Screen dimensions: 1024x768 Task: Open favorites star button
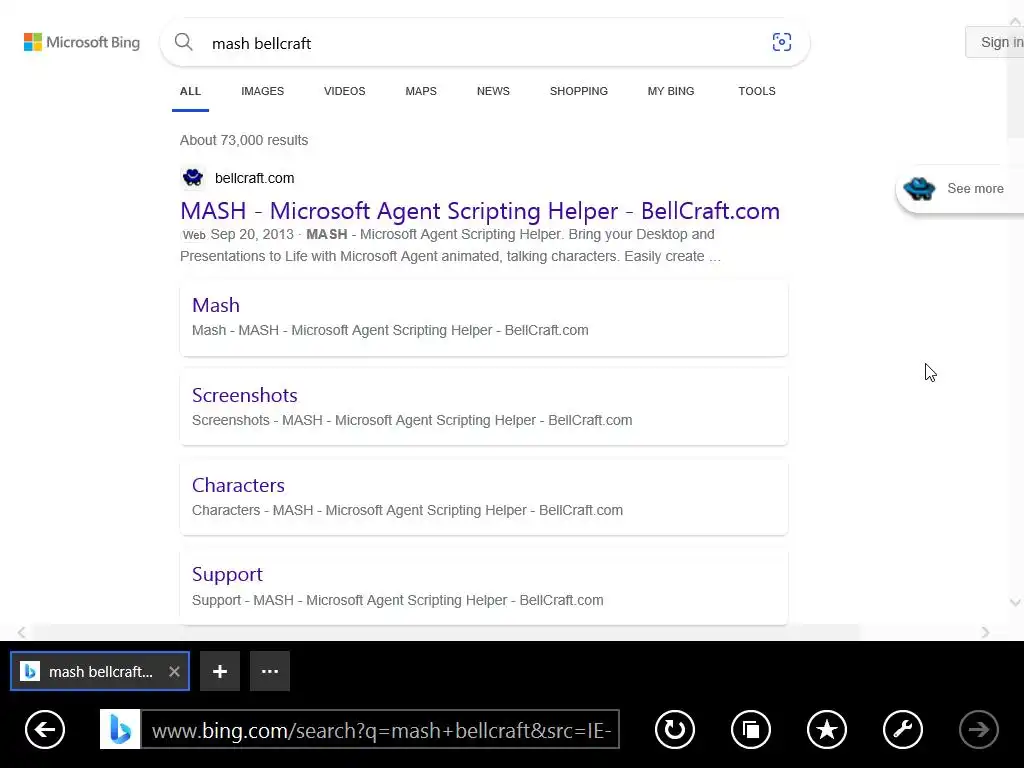[827, 729]
